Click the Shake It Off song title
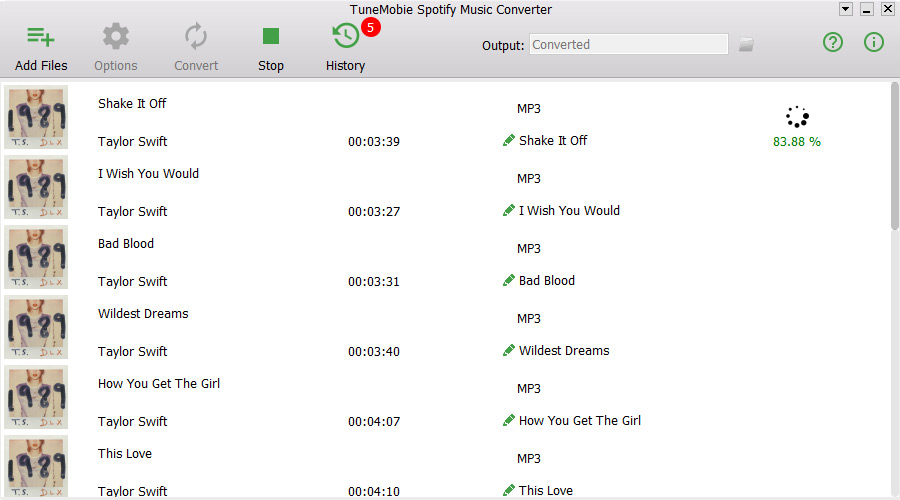The image size is (900, 500). [132, 103]
